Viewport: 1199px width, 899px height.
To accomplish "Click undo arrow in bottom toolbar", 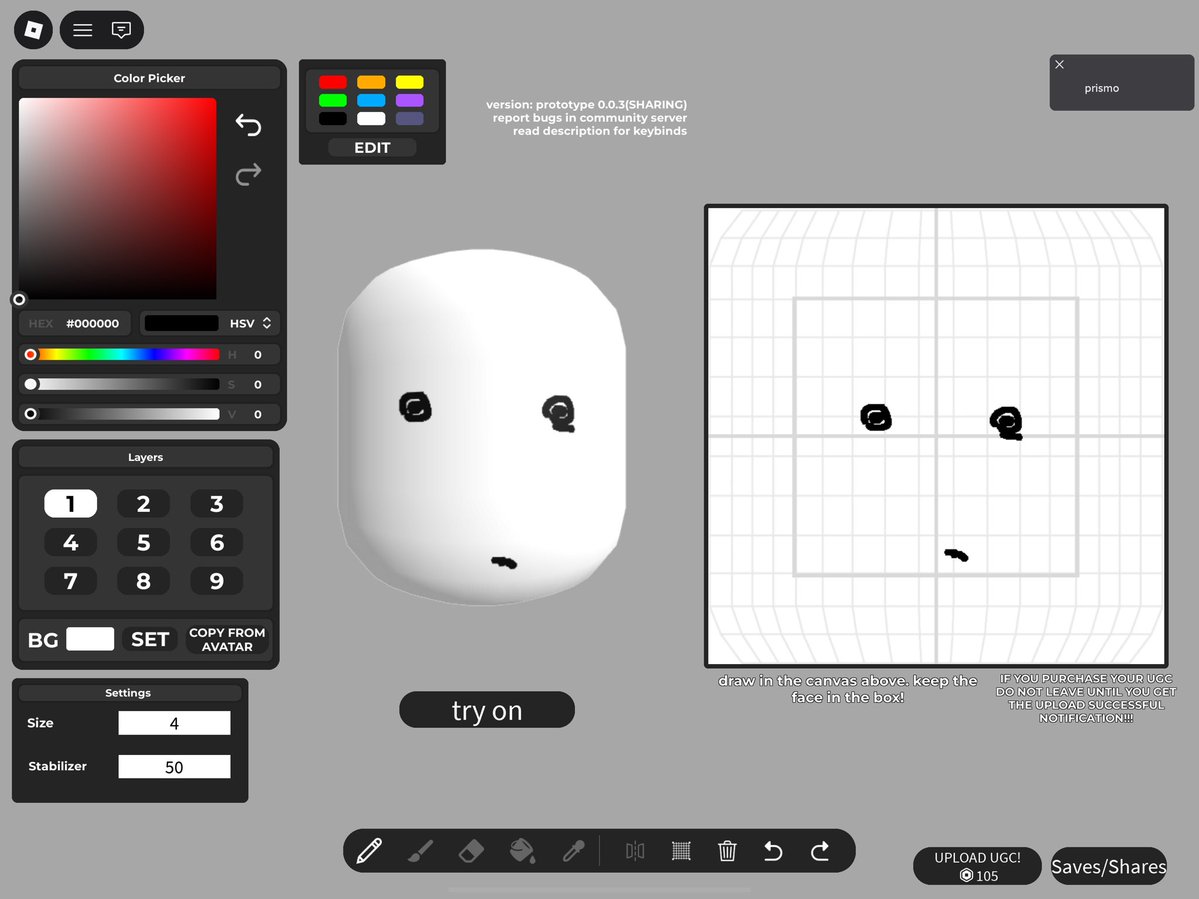I will tap(773, 851).
